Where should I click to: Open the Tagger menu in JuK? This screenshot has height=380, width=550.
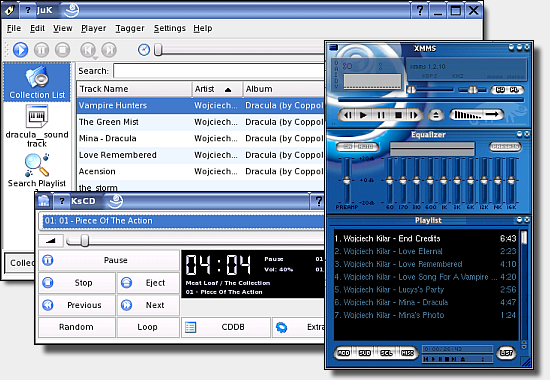[x=130, y=28]
